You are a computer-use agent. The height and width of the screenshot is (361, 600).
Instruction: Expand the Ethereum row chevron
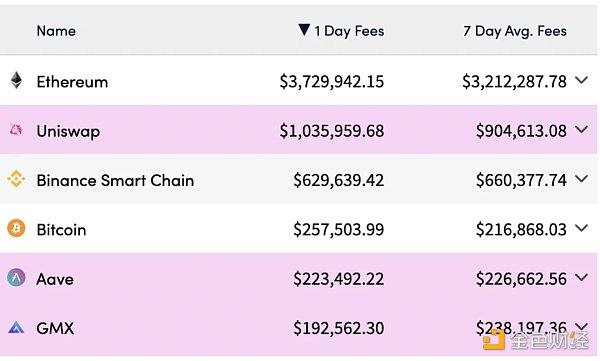coord(581,80)
